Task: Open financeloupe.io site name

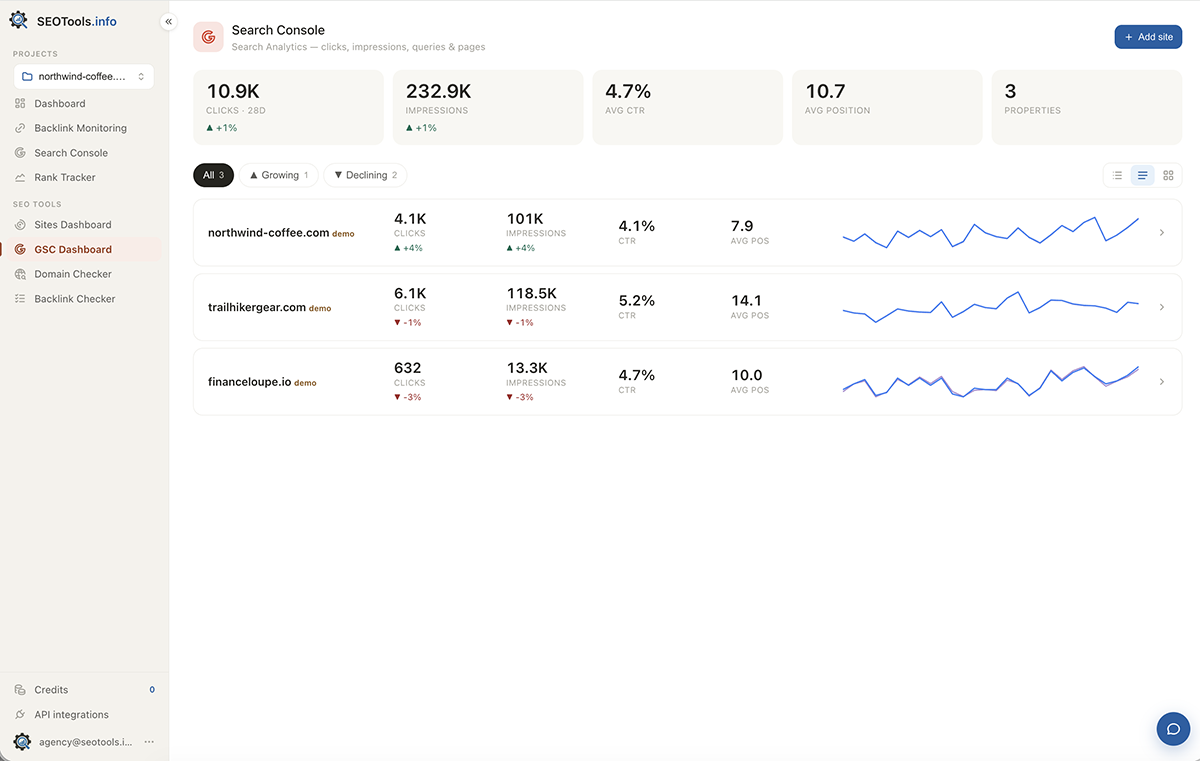Action: (250, 382)
